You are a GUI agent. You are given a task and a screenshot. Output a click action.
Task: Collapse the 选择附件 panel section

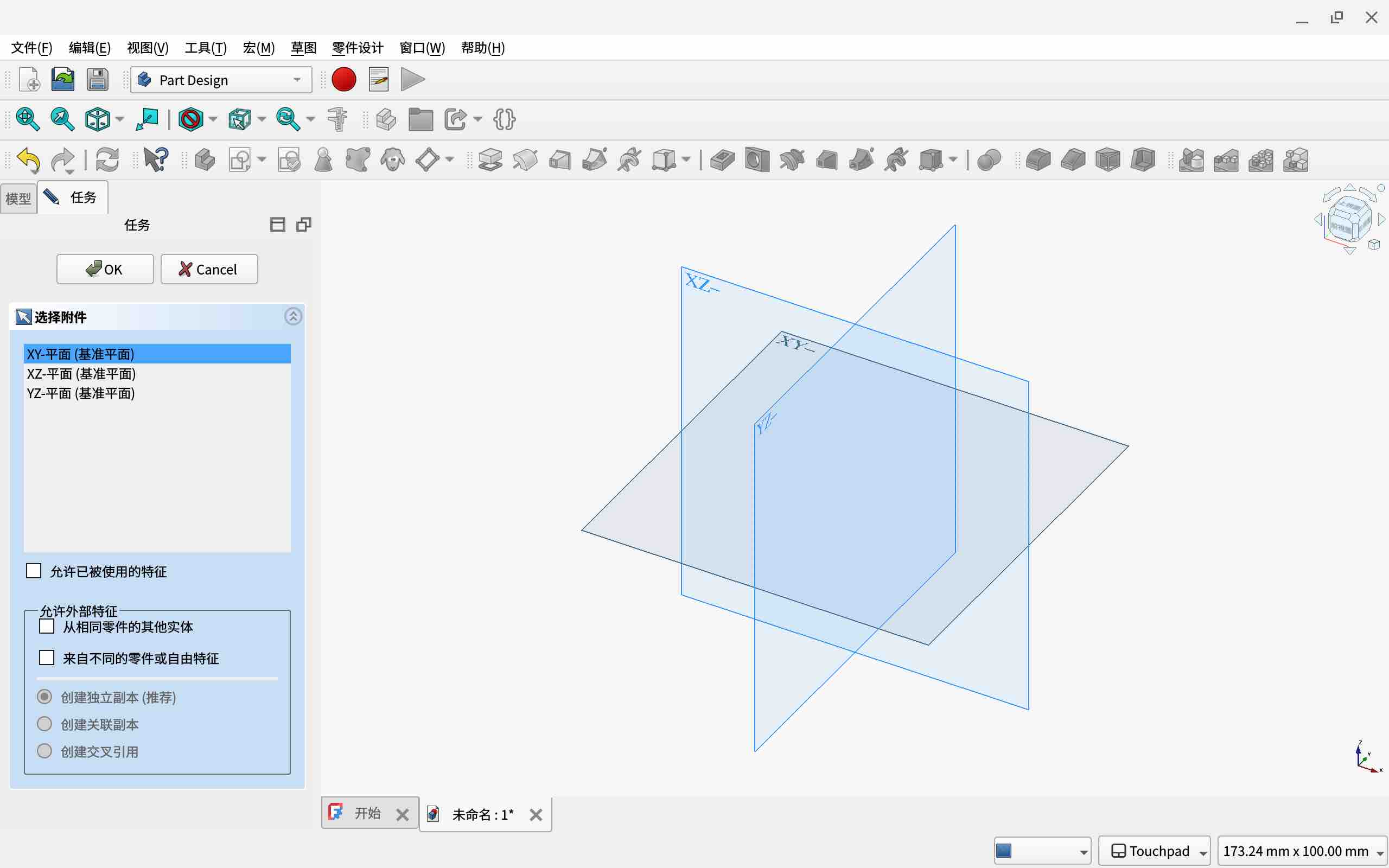tap(294, 316)
